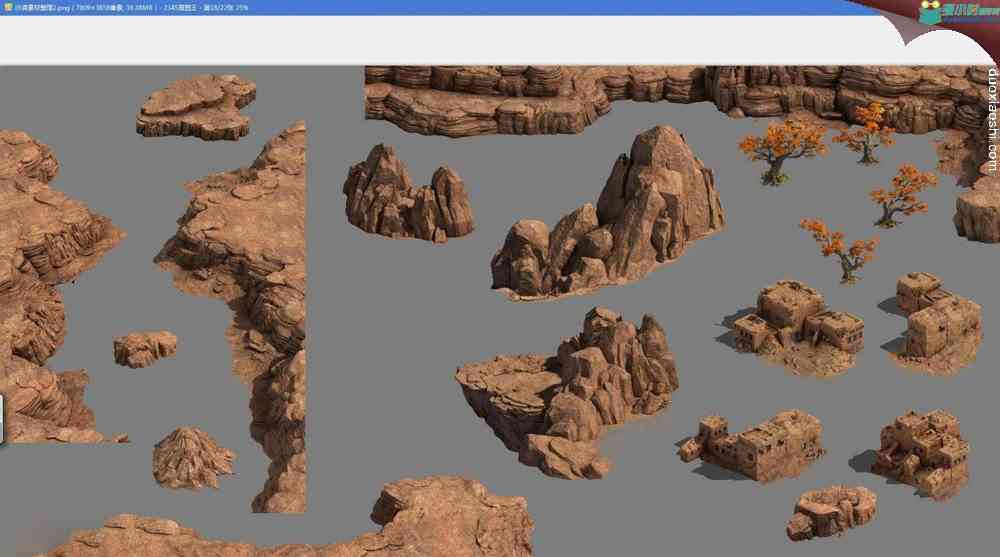Click the PNG file name in title bar
Image resolution: width=1000 pixels, height=557 pixels.
click(43, 8)
